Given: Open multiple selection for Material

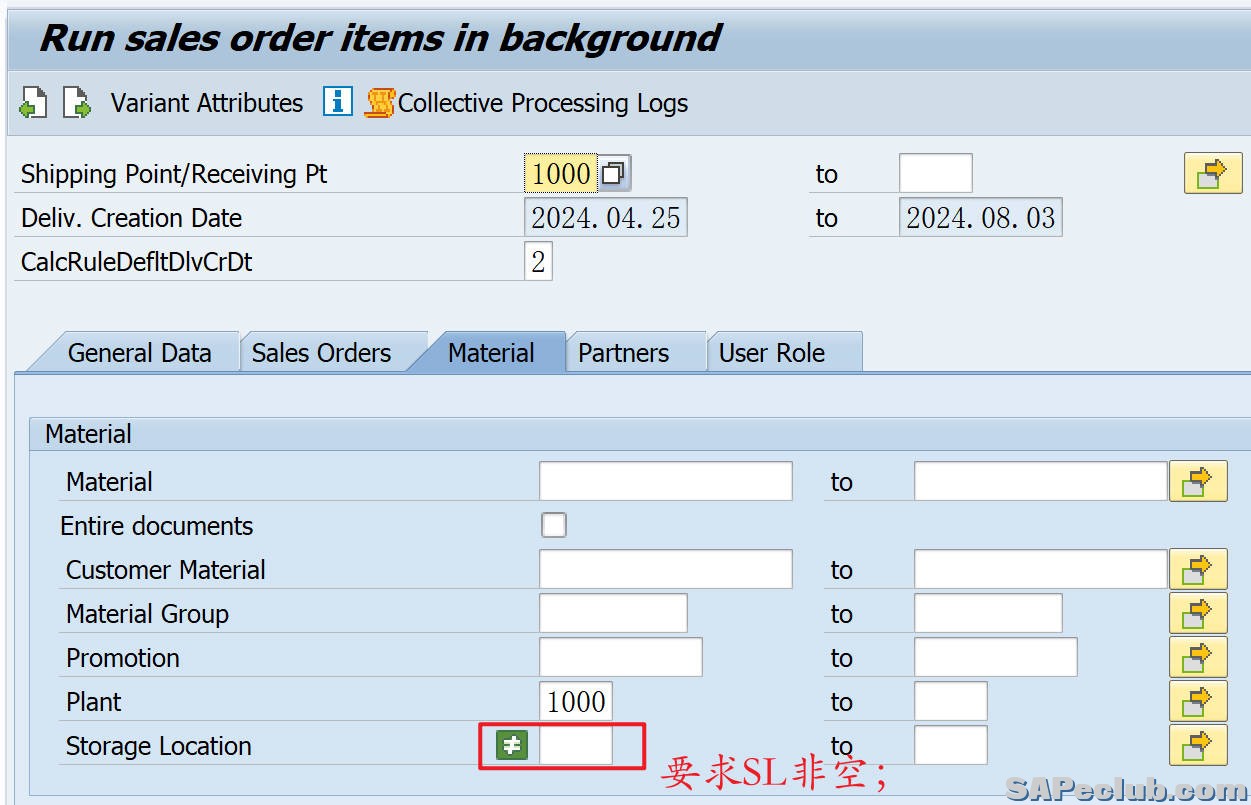Looking at the screenshot, I should tap(1197, 482).
